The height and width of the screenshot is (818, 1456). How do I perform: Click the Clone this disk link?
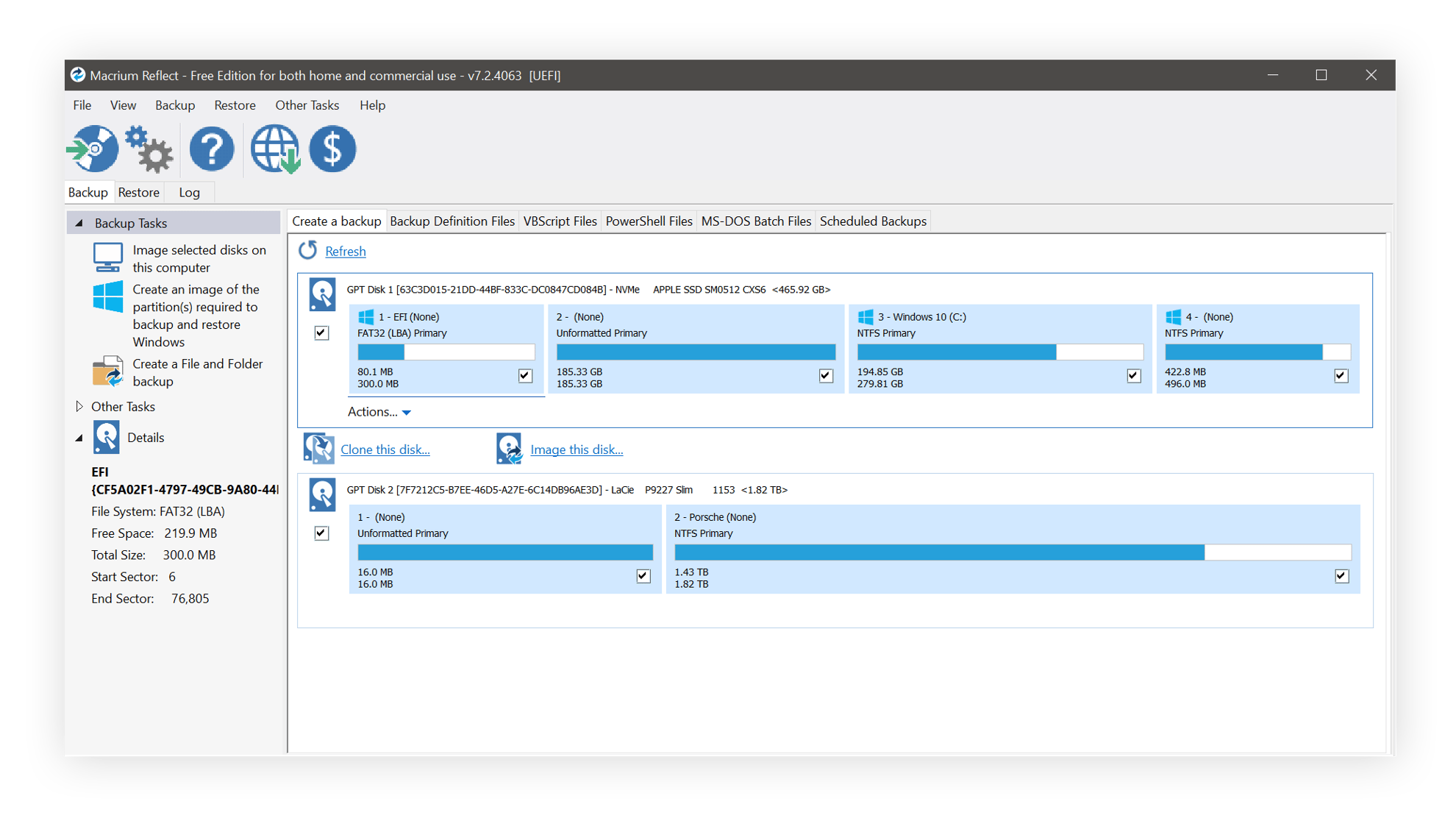tap(385, 449)
